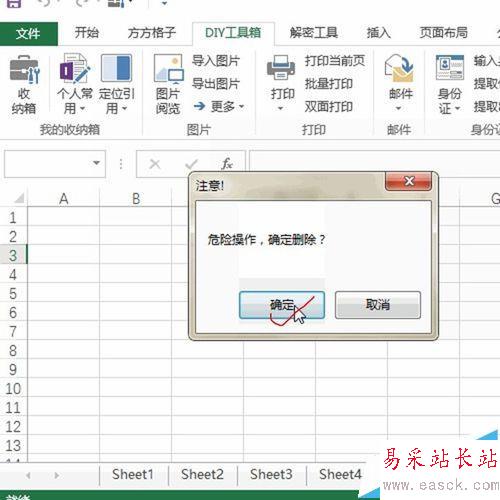Select row 10 header

(13, 389)
